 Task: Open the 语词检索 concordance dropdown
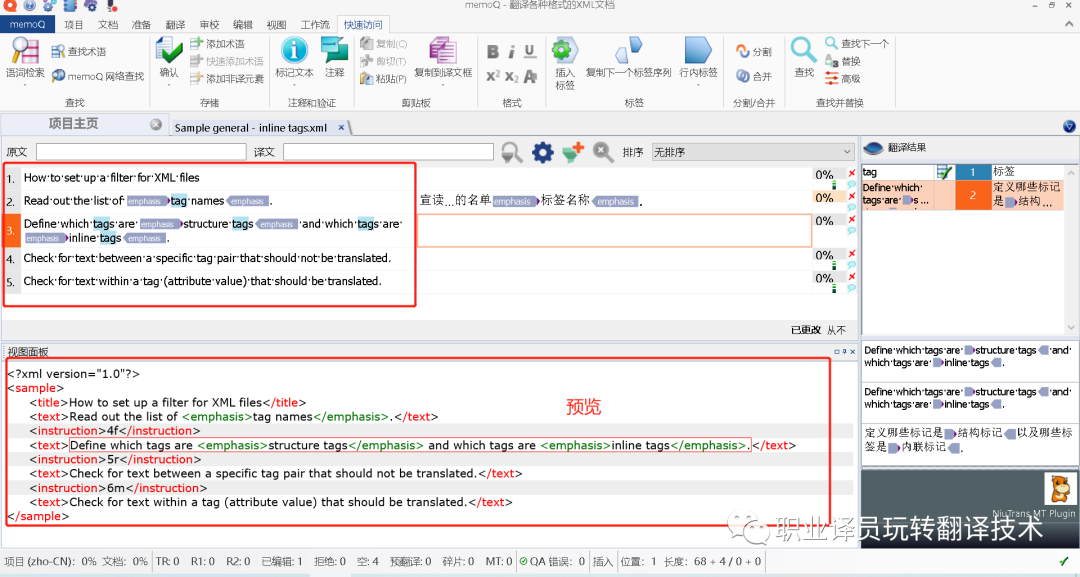tap(25, 85)
